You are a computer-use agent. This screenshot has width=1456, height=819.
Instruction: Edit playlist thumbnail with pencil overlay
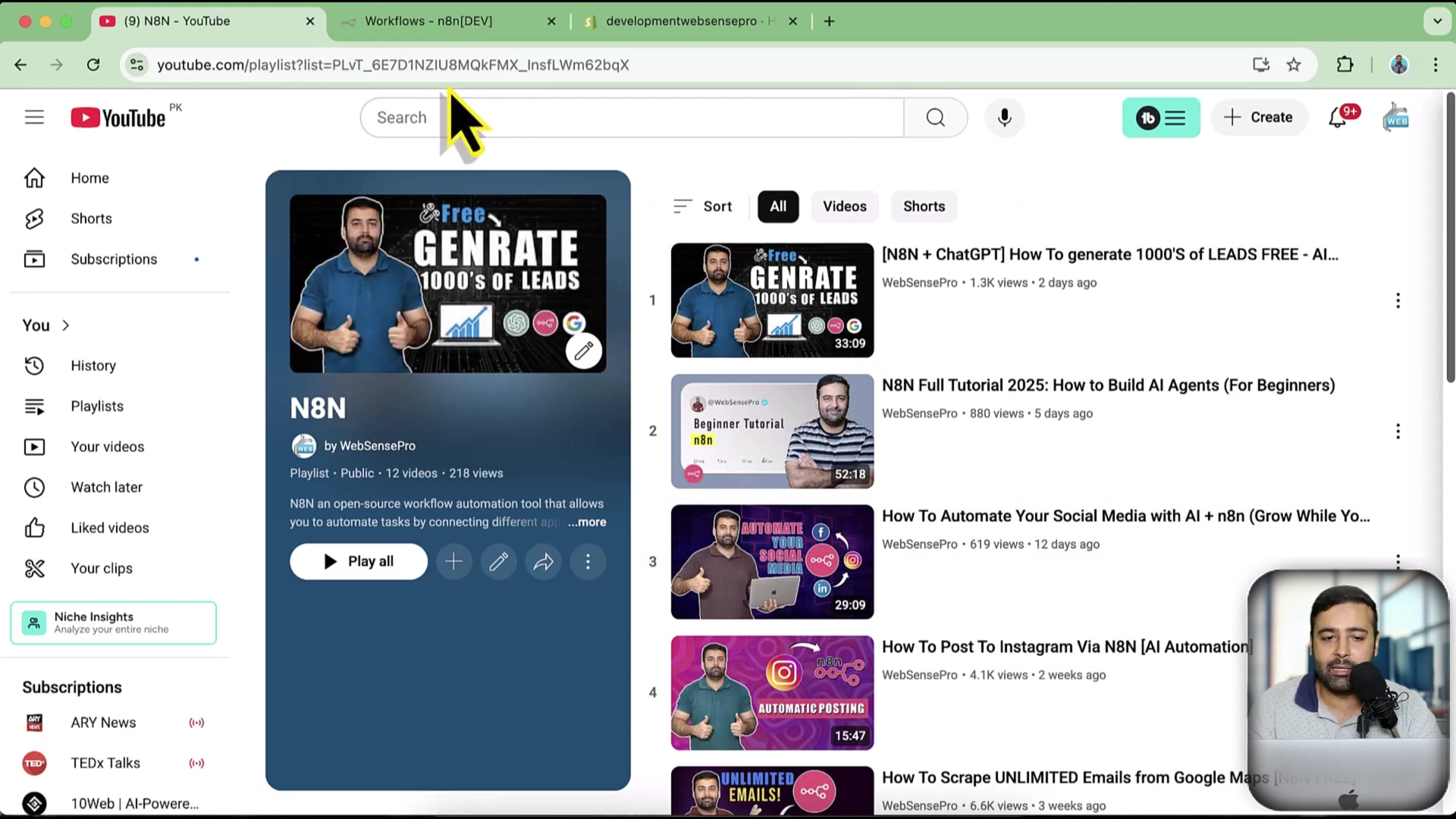coord(583,351)
